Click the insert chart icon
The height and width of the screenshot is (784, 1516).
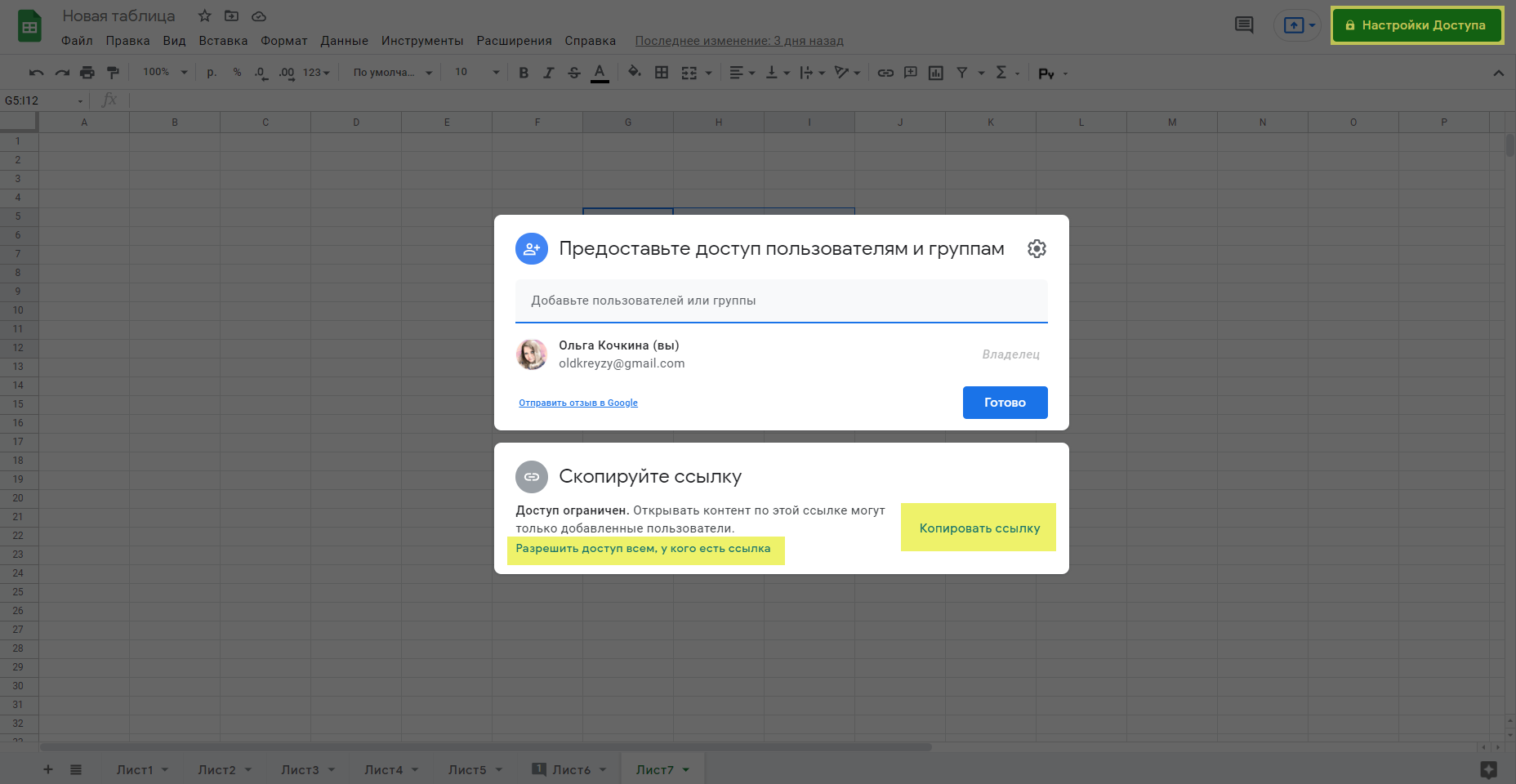936,73
